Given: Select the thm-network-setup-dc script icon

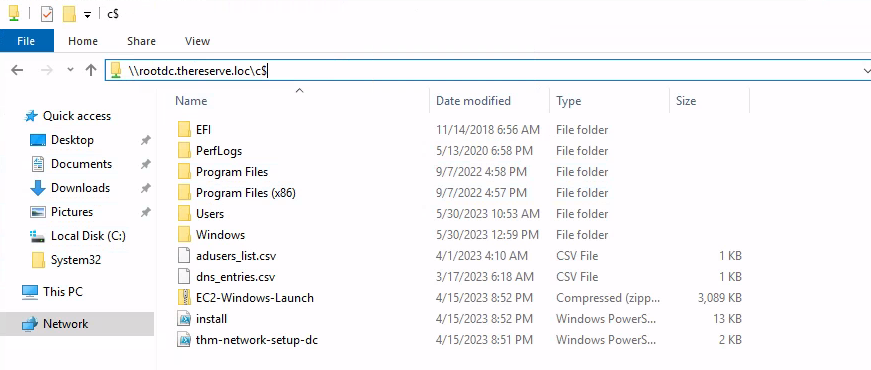Looking at the screenshot, I should pos(184,339).
